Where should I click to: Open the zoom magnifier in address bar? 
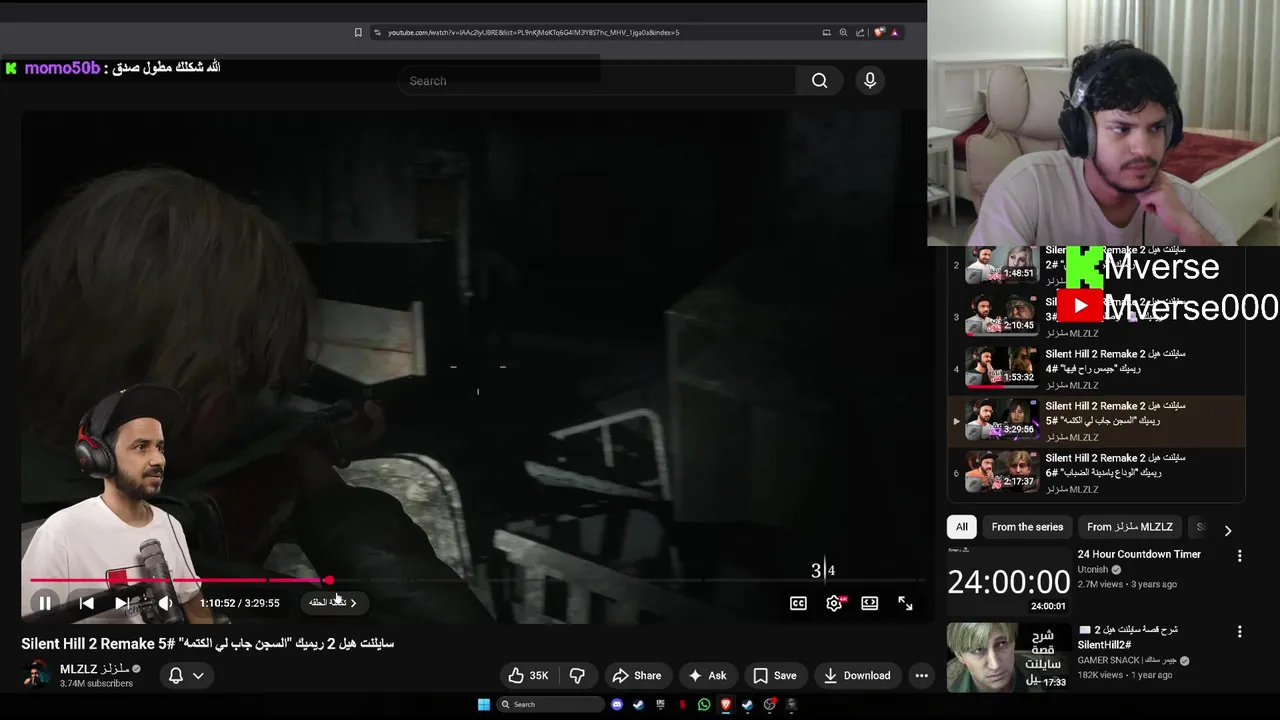tap(843, 32)
